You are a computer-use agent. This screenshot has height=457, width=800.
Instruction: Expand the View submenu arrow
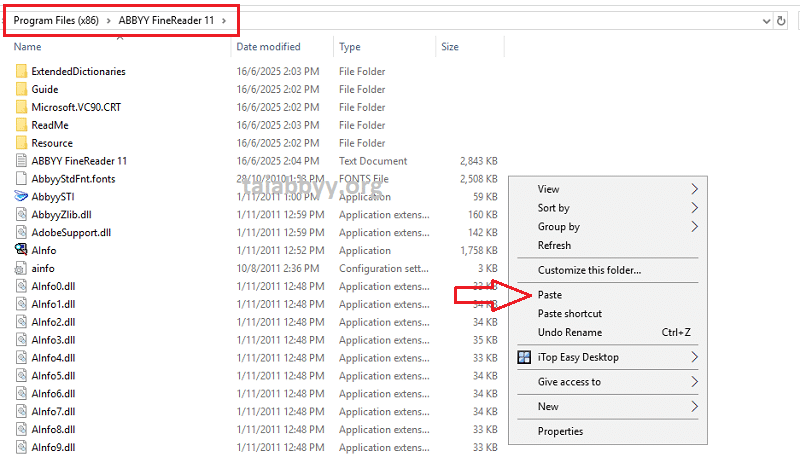(694, 189)
